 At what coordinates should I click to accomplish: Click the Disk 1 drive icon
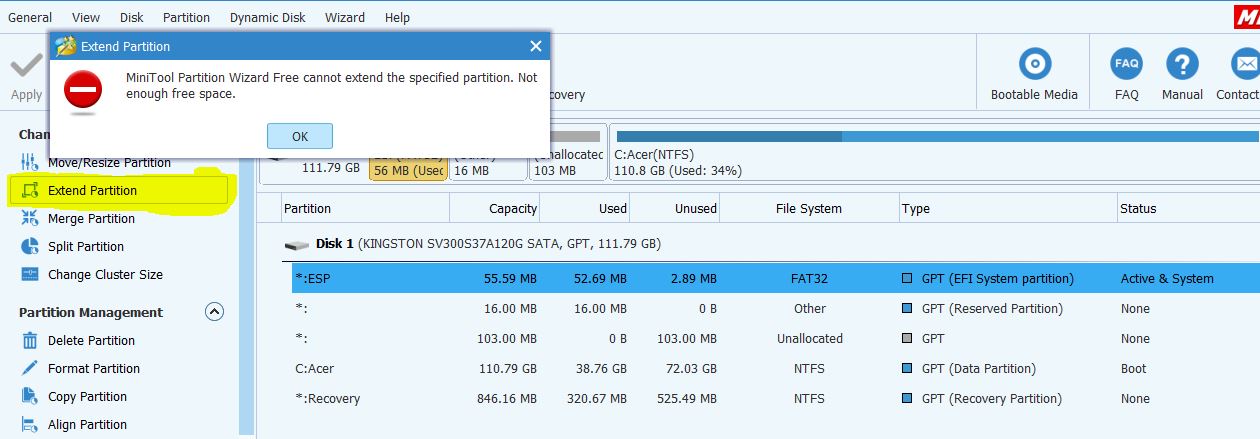coord(297,244)
